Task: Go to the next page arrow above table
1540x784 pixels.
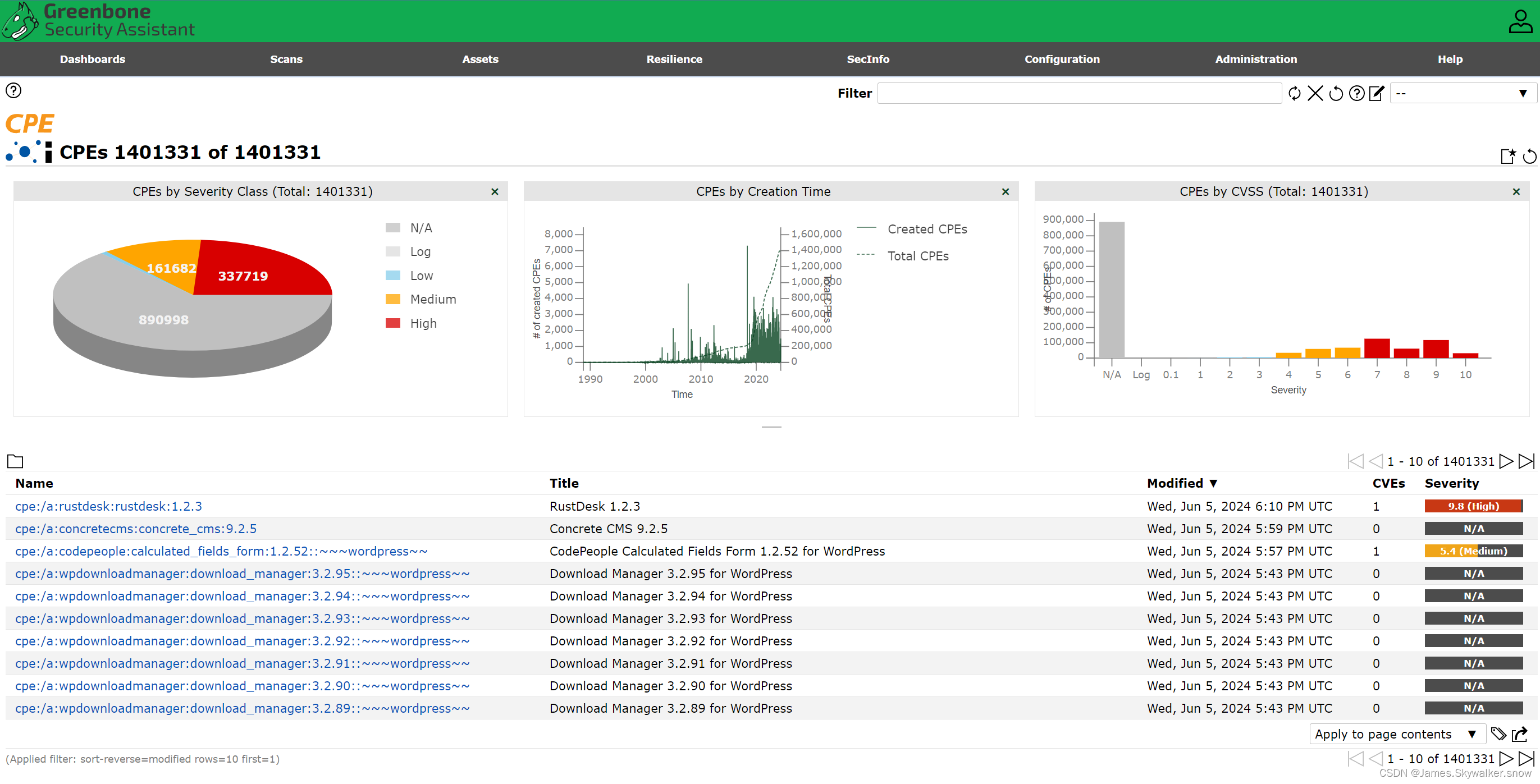Action: (1506, 461)
